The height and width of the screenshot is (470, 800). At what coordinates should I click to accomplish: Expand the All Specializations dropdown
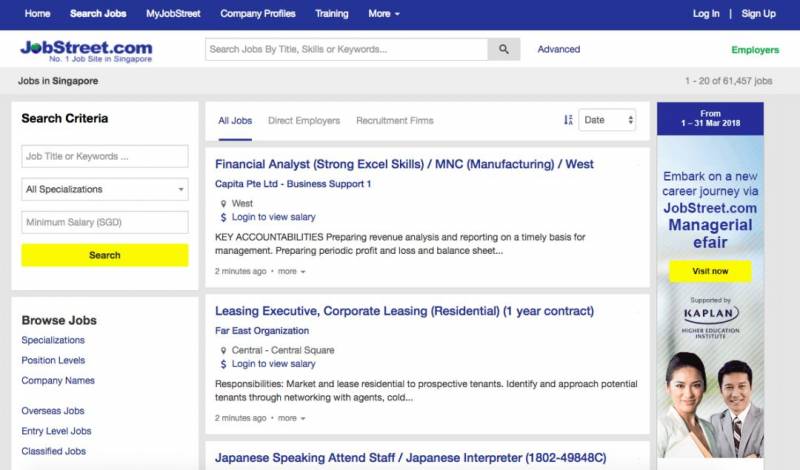[105, 189]
